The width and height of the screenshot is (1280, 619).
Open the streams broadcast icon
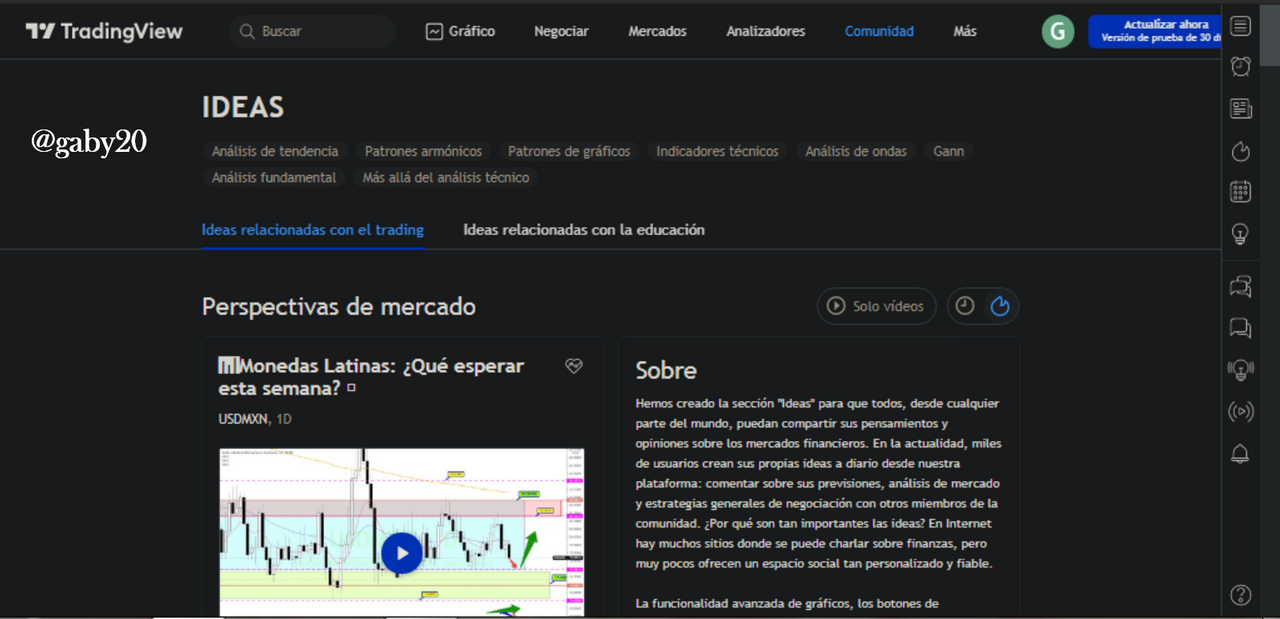[1241, 412]
